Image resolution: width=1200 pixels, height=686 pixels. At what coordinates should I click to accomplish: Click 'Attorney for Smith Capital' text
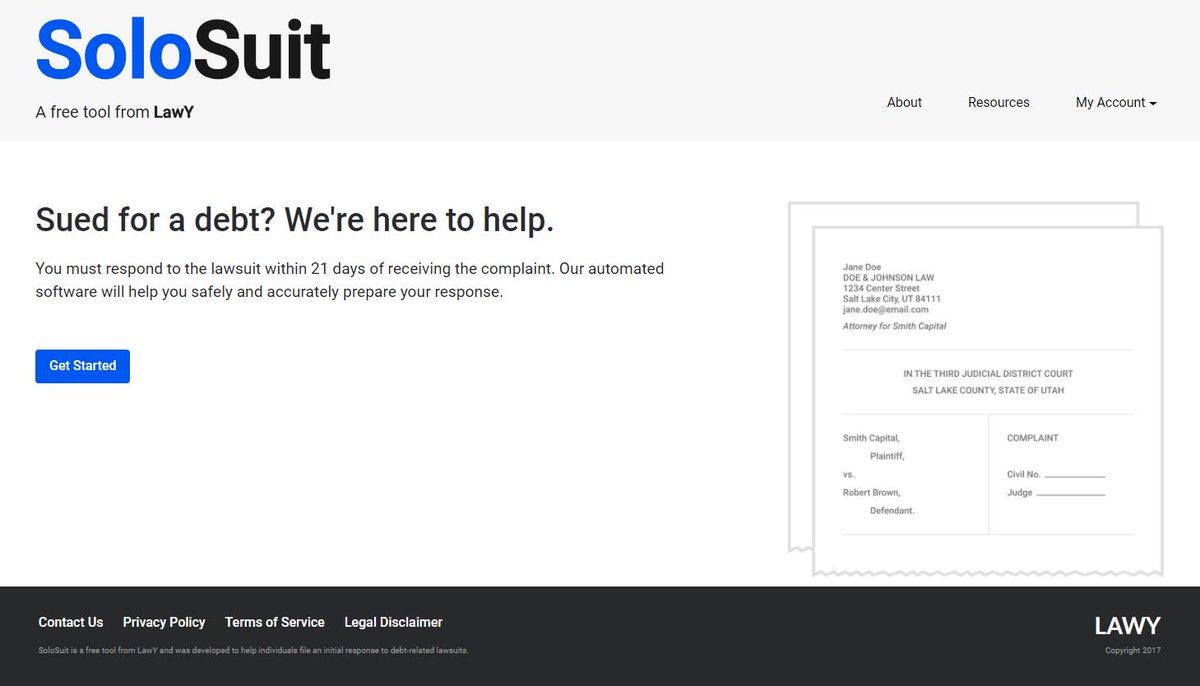(894, 326)
